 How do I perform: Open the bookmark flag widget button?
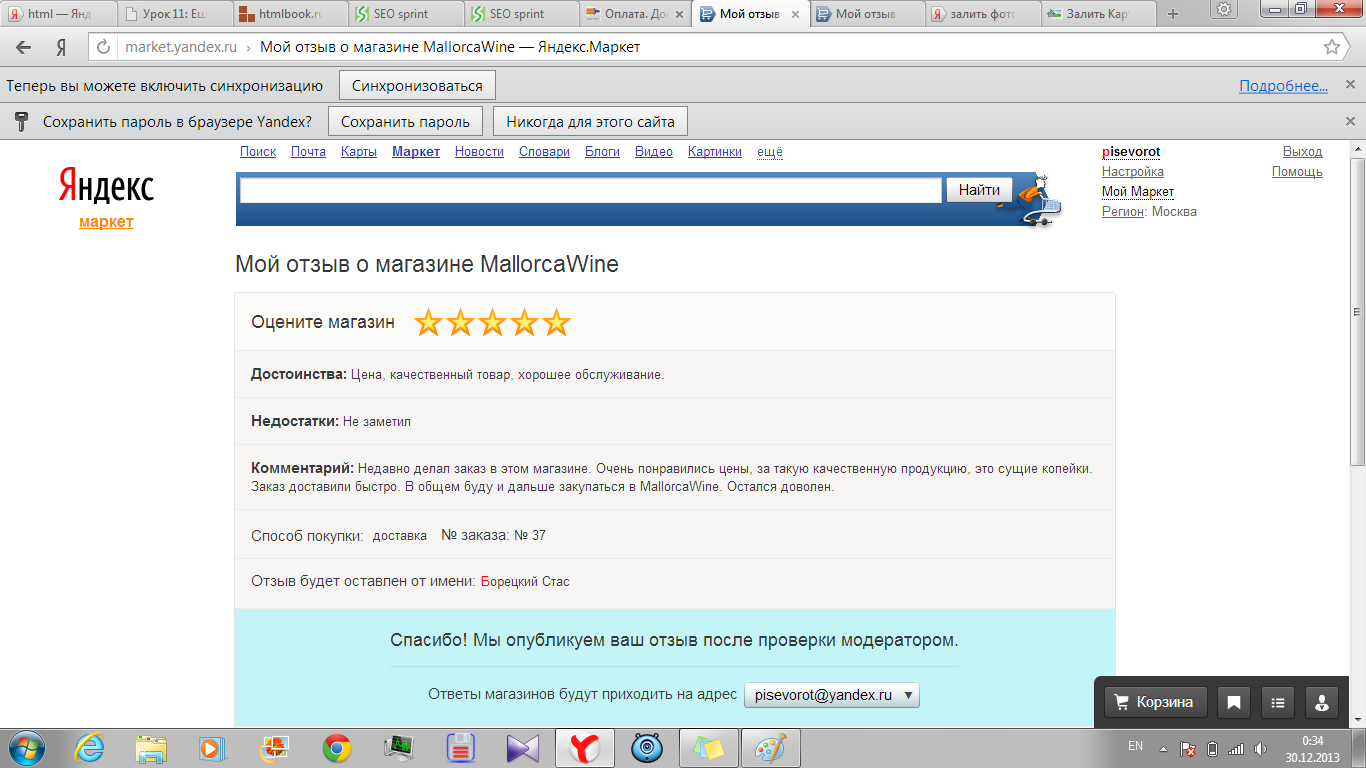[1234, 702]
